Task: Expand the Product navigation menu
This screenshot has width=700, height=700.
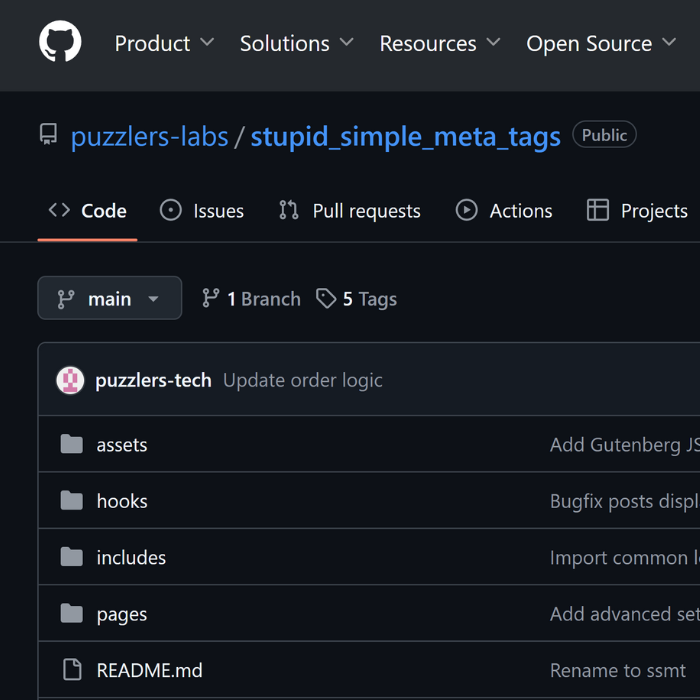Action: click(x=164, y=43)
